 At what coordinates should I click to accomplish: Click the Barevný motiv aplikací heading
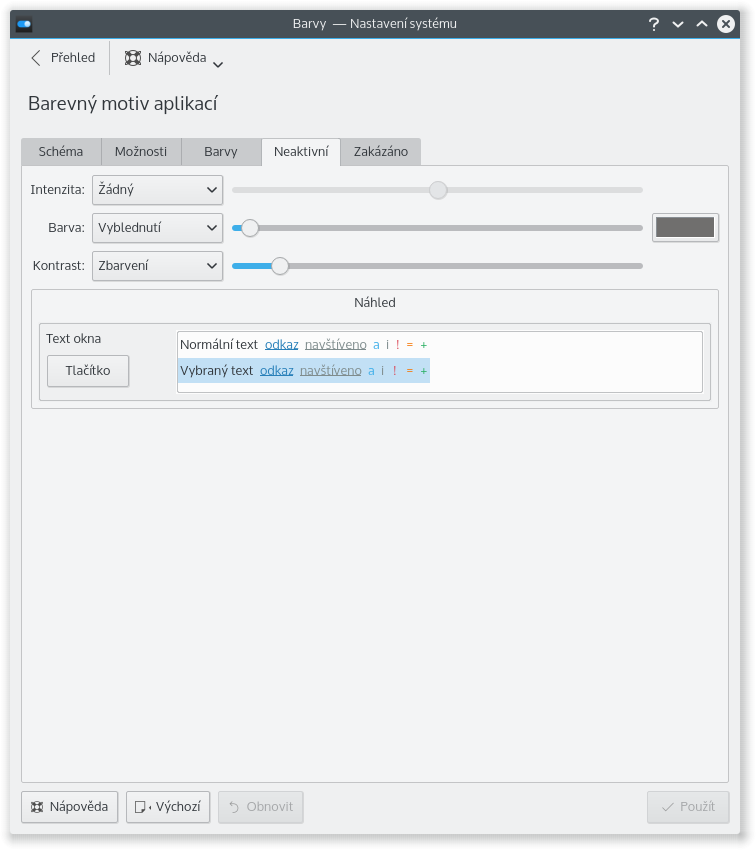click(123, 104)
